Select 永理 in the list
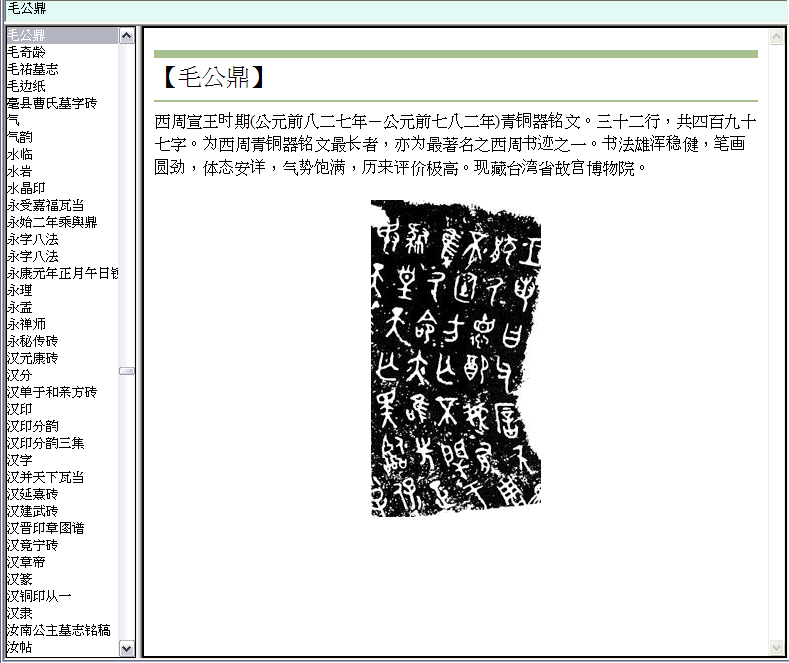The image size is (789, 663). [x=20, y=290]
